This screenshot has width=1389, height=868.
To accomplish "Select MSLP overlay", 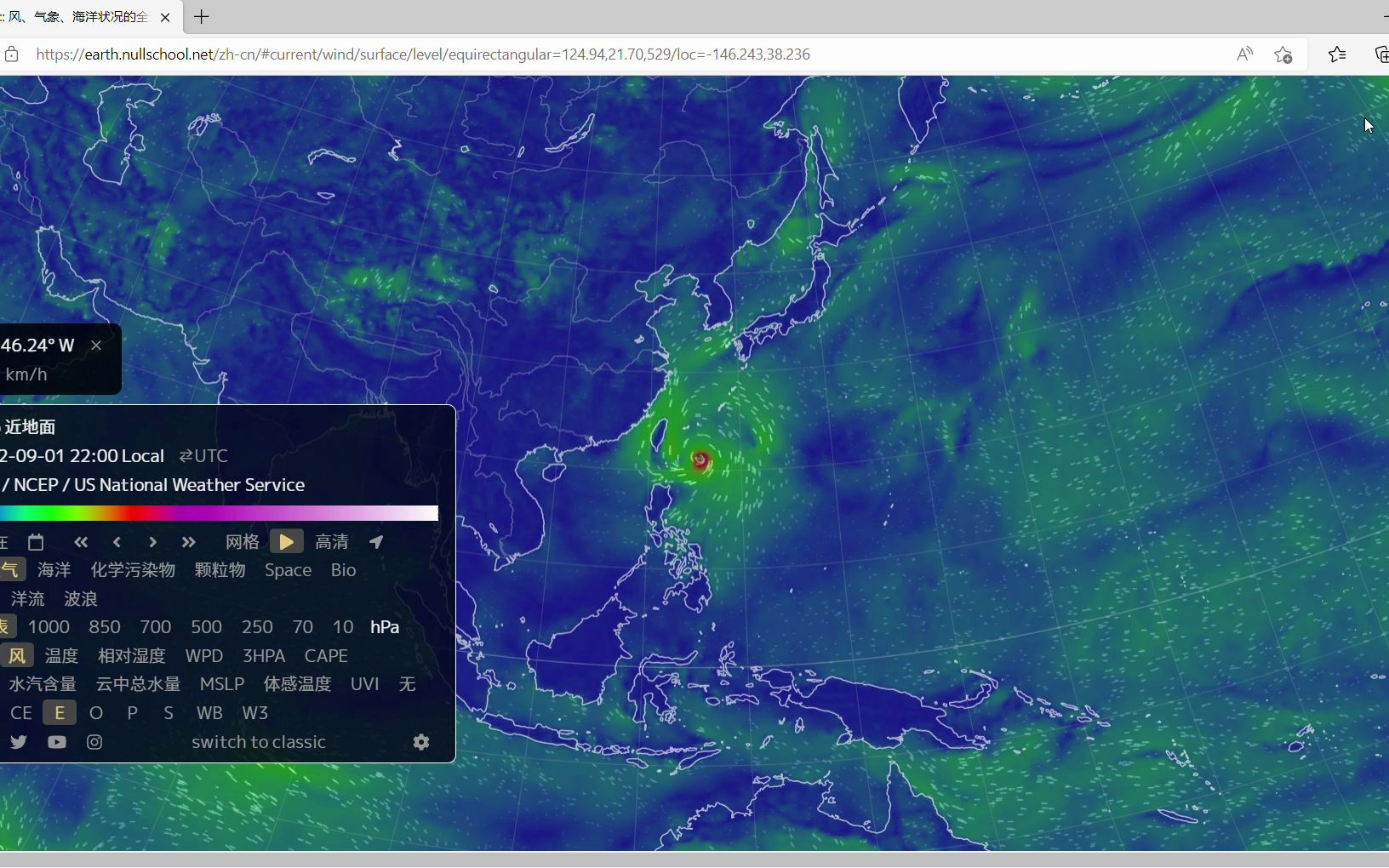I will (x=222, y=684).
